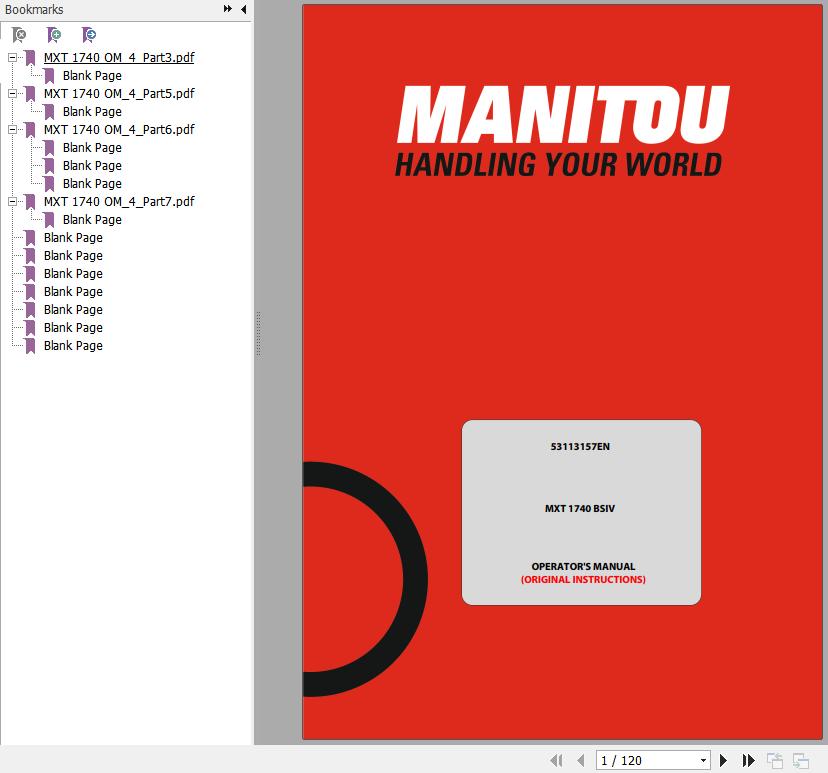Select Blank Page under Part7.pdf

click(x=92, y=219)
